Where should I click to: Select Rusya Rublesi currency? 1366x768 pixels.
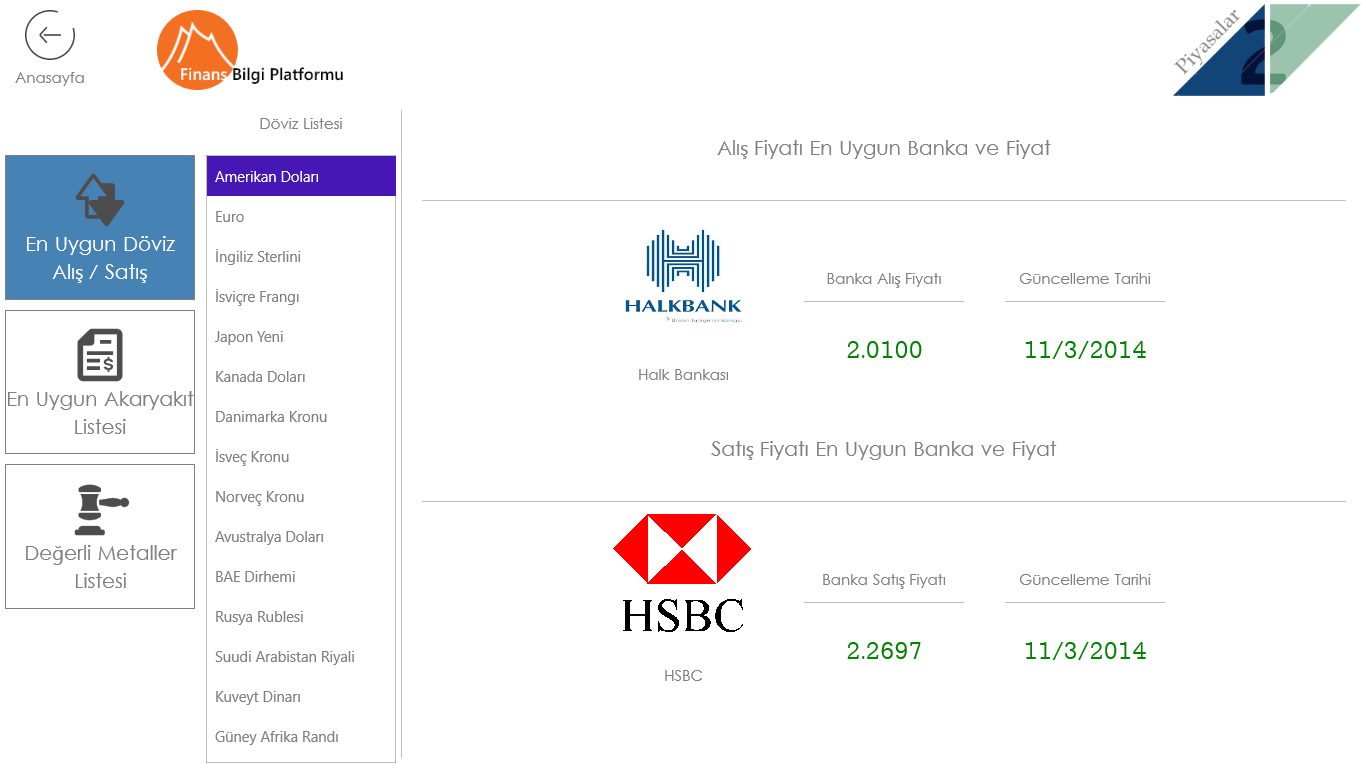(301, 617)
